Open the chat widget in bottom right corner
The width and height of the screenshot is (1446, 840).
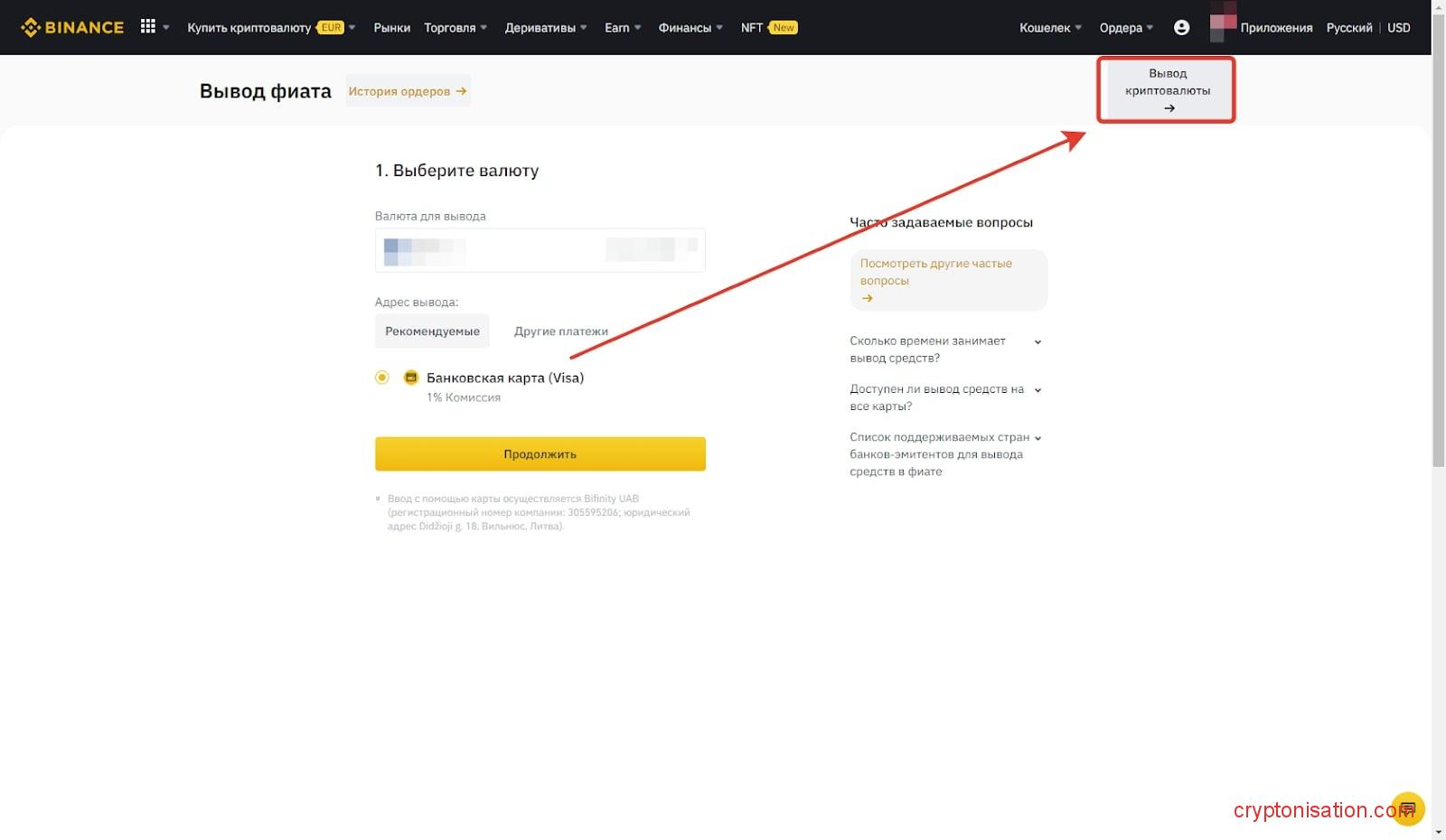pos(1407,808)
